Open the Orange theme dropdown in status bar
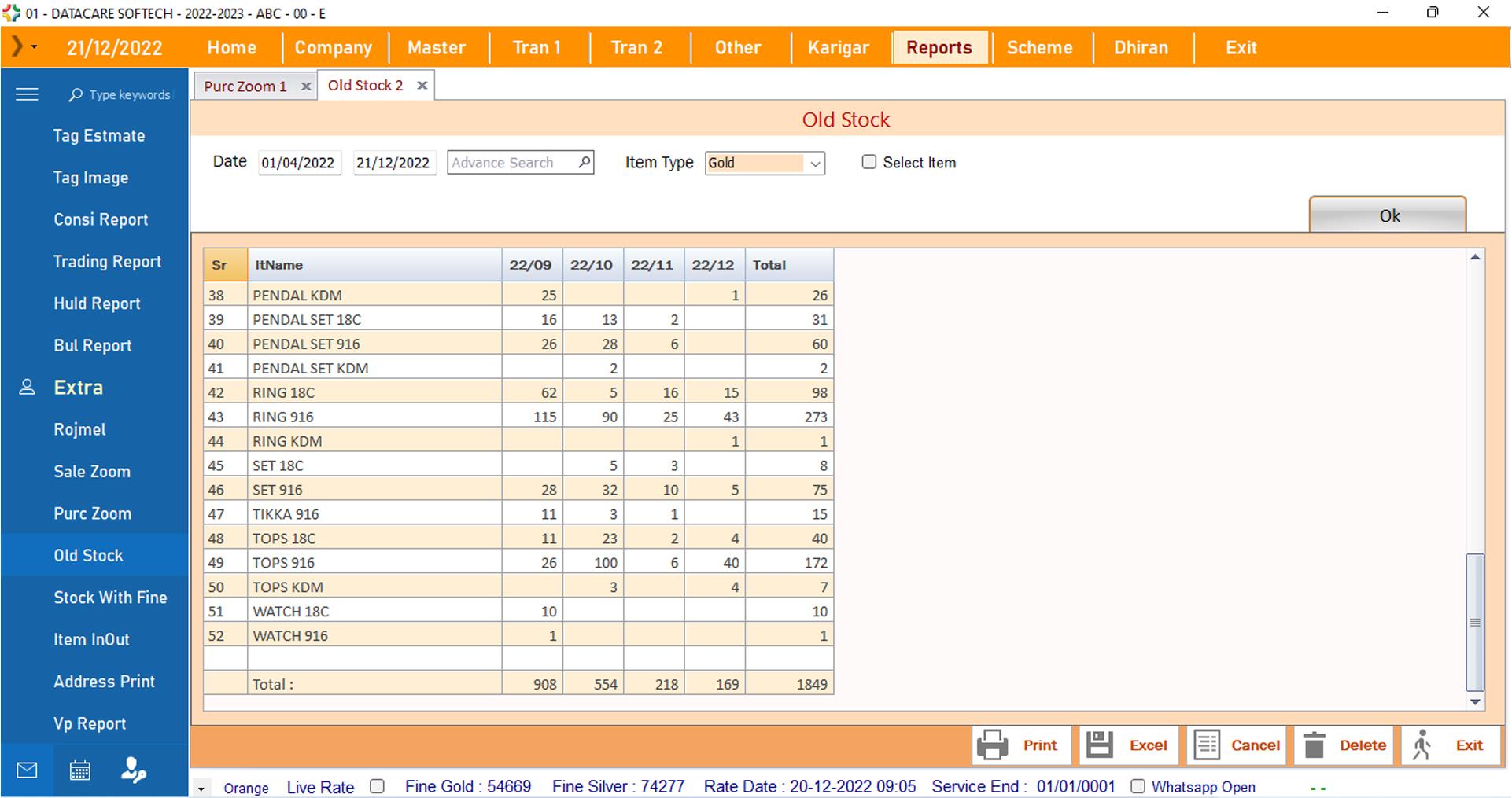 pyautogui.click(x=201, y=789)
